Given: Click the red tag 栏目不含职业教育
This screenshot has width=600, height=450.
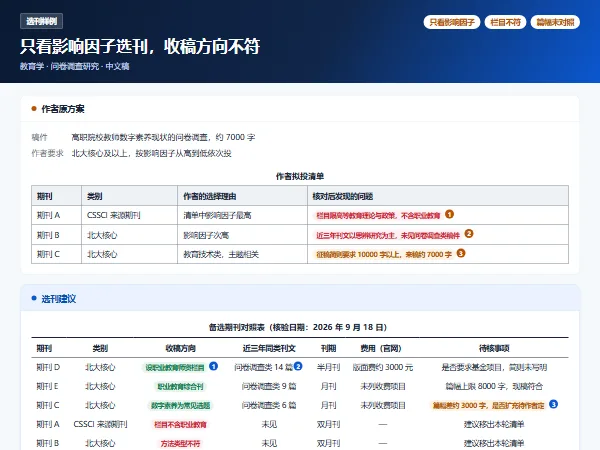Looking at the screenshot, I should (x=180, y=424).
